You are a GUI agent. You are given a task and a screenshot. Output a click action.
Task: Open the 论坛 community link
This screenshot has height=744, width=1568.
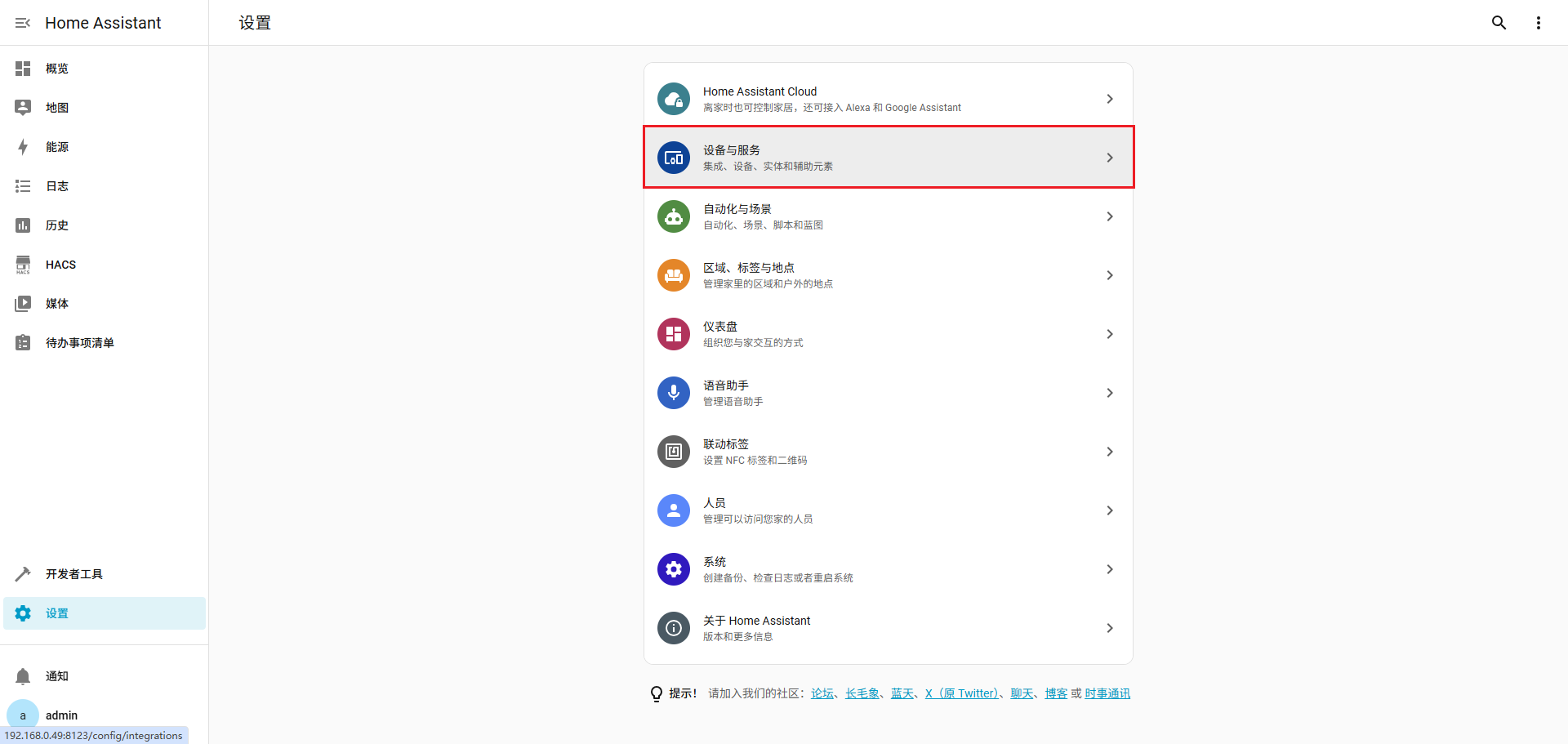click(822, 693)
